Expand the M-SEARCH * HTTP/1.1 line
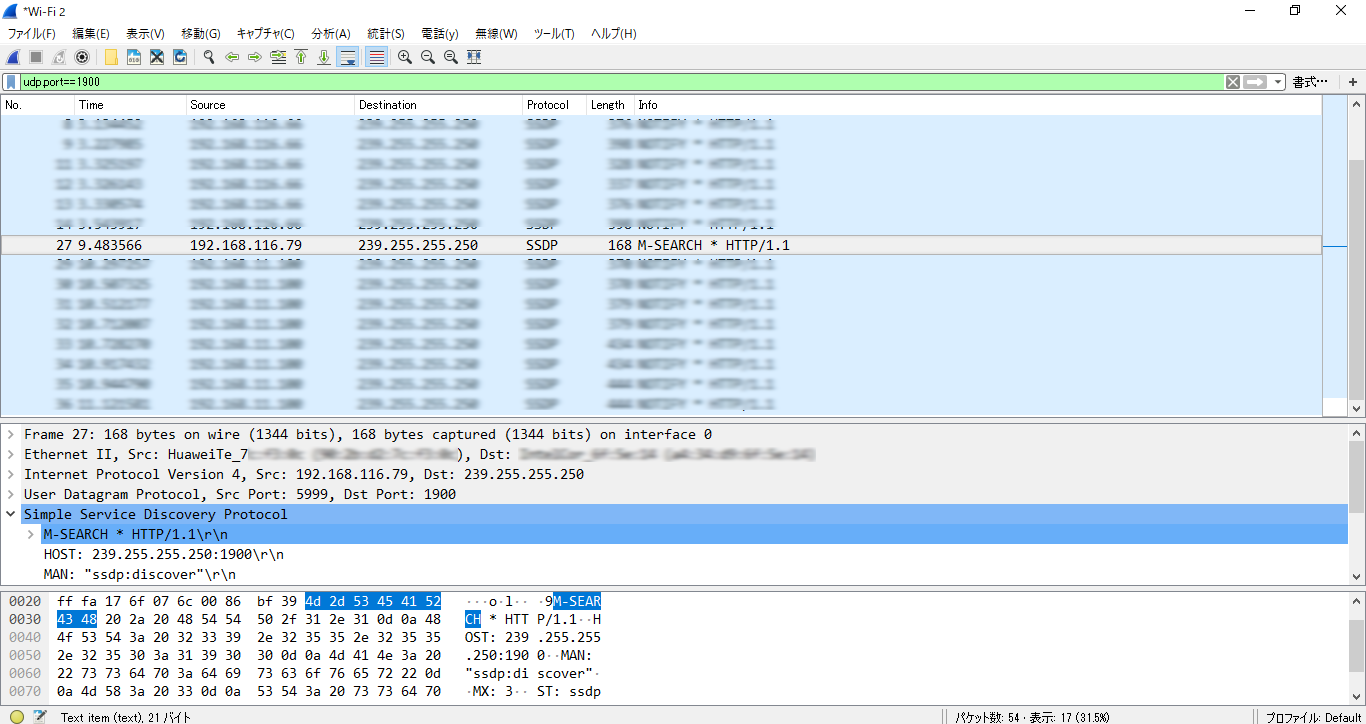The width and height of the screenshot is (1366, 724). (x=31, y=535)
